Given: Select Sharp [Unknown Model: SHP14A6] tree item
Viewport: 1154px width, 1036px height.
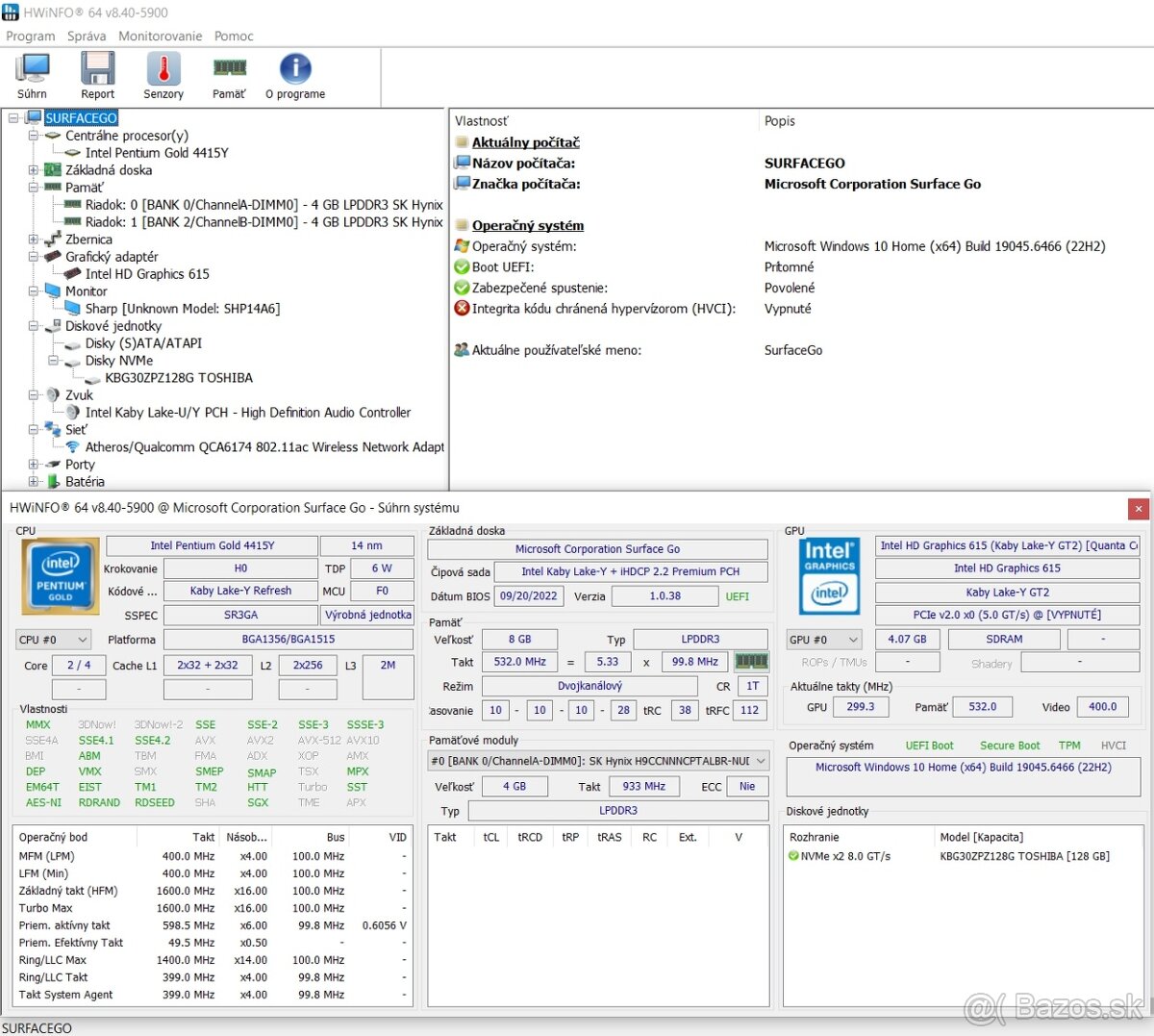Looking at the screenshot, I should click(x=183, y=309).
